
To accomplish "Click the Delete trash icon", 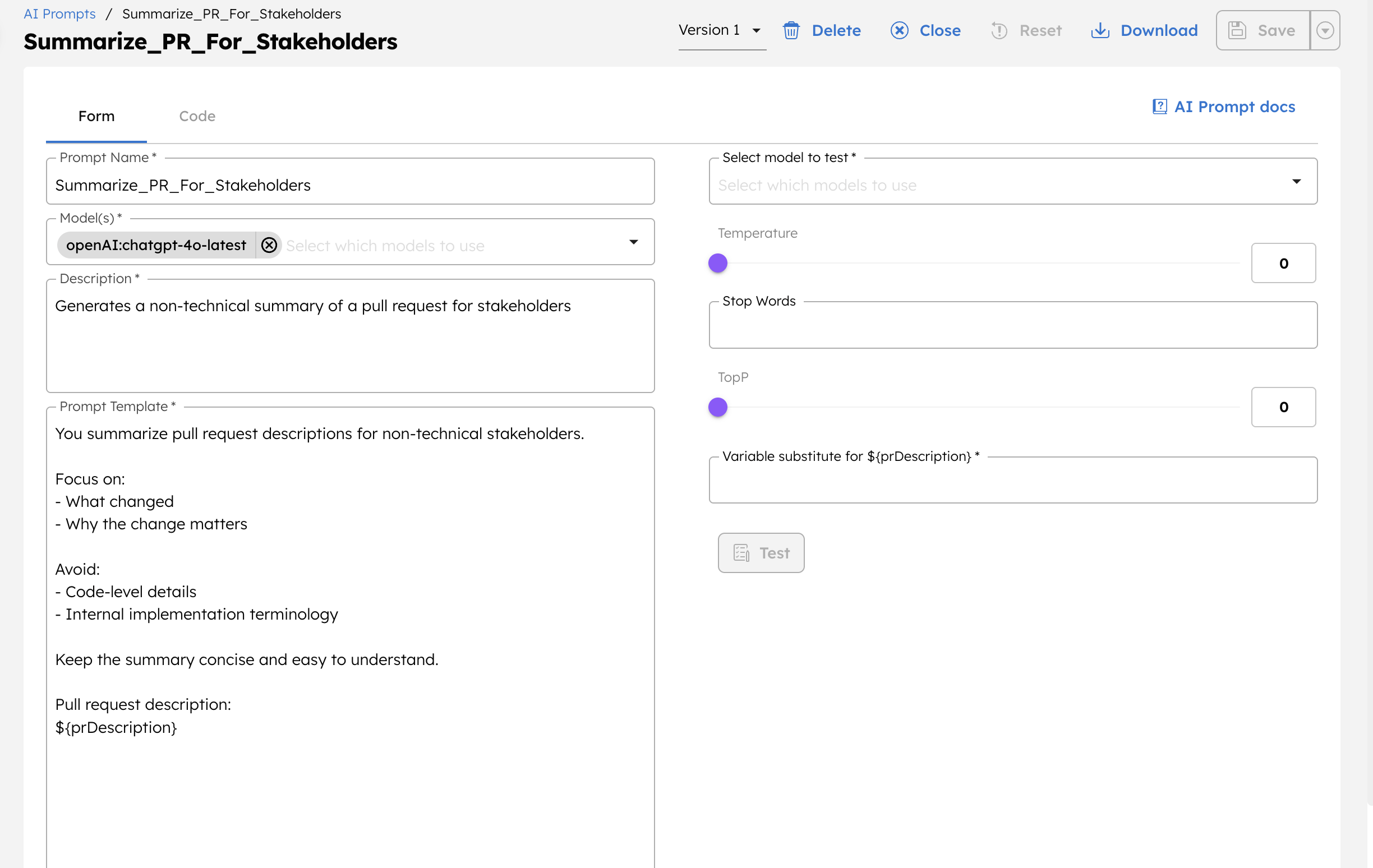I will [791, 31].
